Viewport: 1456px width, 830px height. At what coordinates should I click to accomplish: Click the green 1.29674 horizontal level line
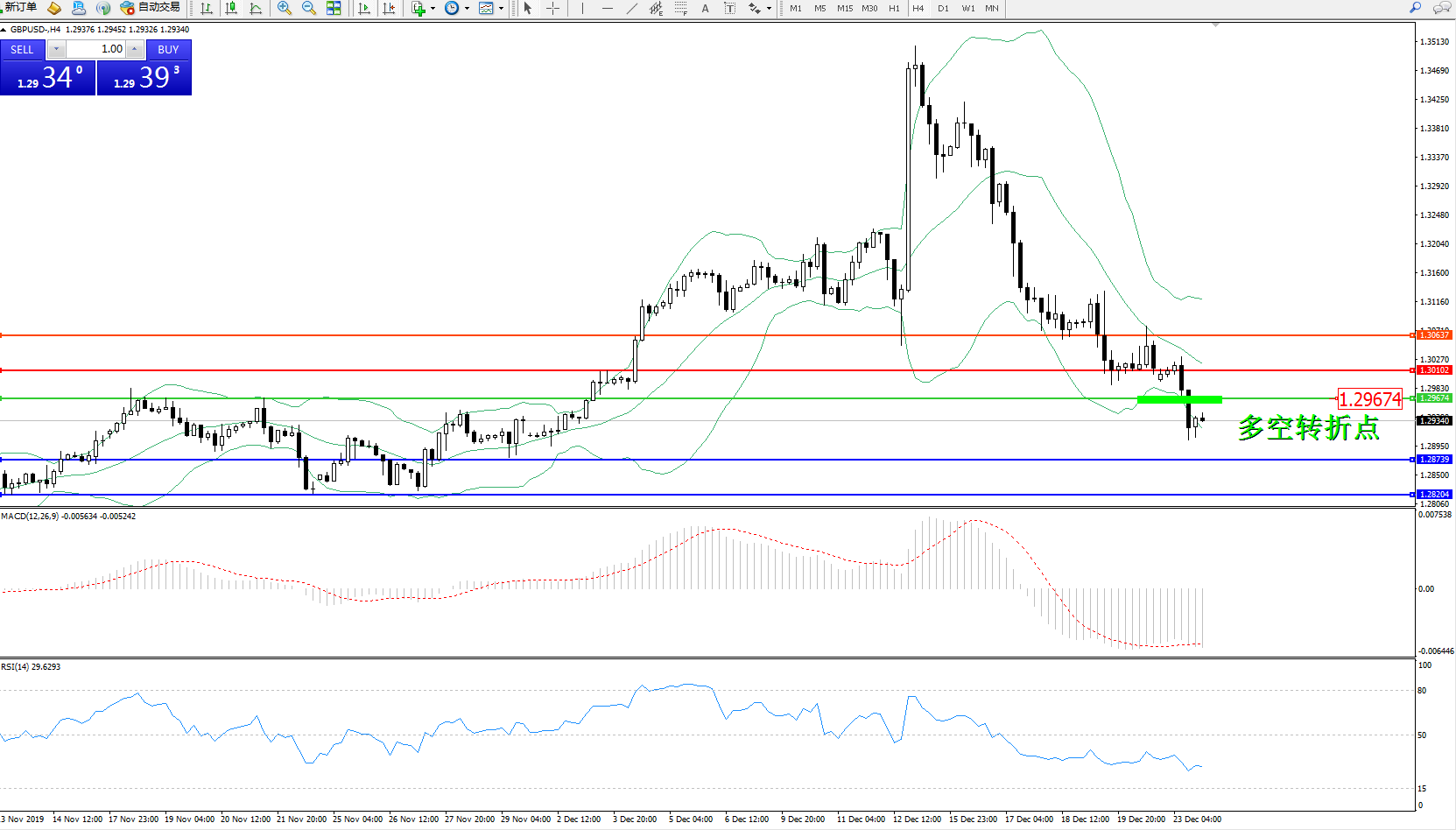613,398
